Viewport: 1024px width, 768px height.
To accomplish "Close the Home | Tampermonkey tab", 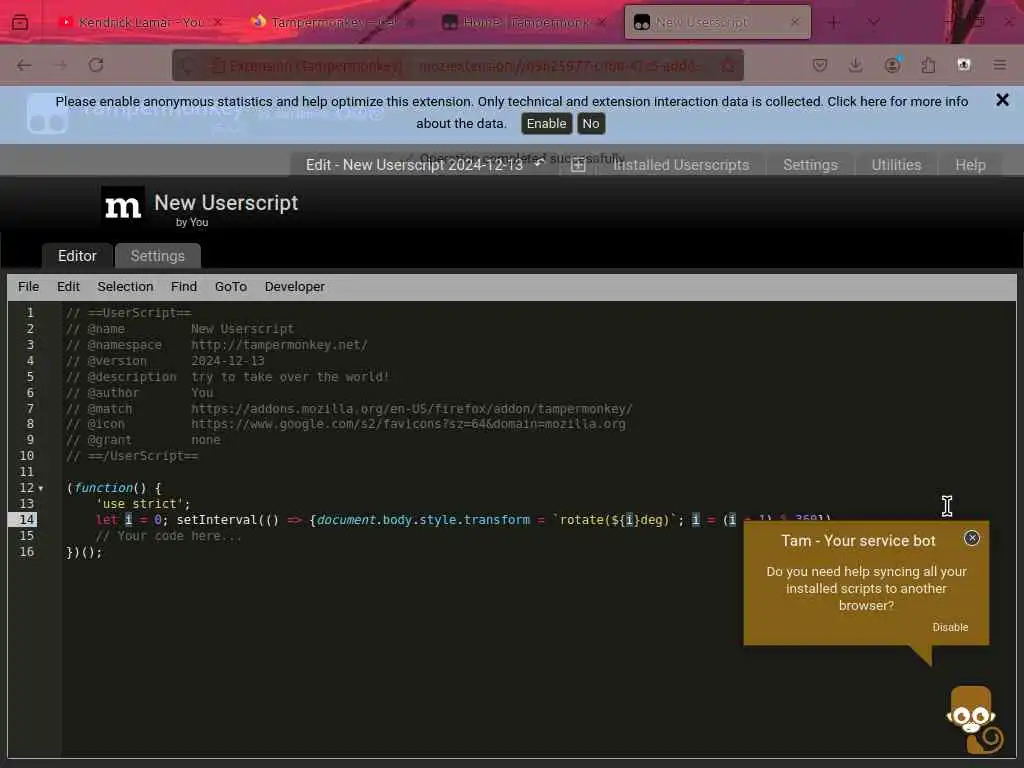I will coord(602,22).
